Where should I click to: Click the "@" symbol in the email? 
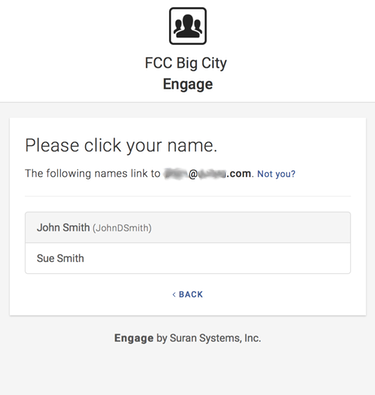(x=193, y=174)
